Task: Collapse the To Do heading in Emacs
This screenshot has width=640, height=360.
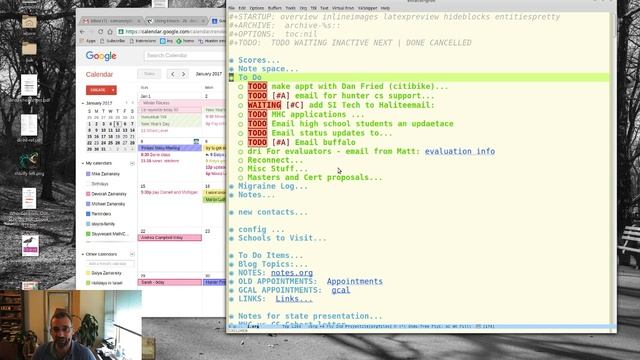Action: pos(250,78)
